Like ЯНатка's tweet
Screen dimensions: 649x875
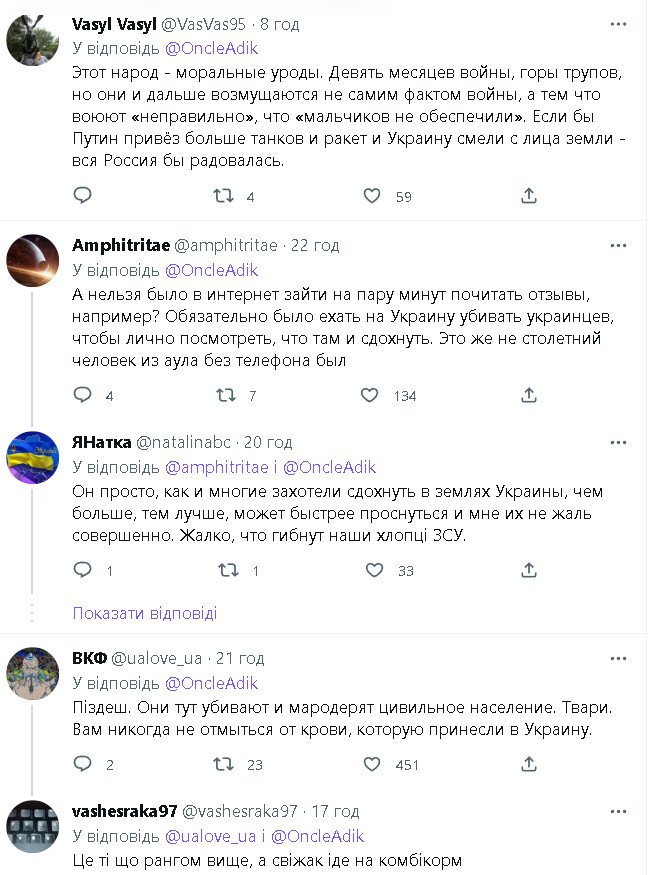373,570
